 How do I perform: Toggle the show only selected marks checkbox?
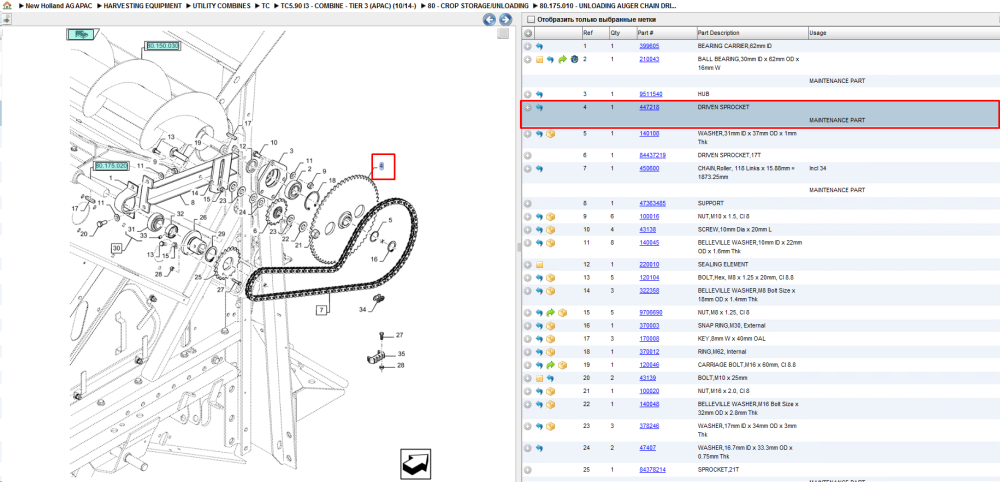(x=531, y=20)
